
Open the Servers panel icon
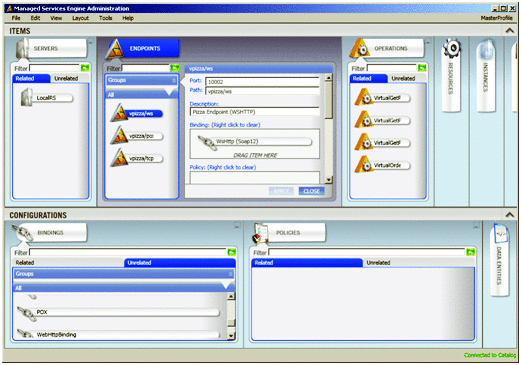(x=23, y=49)
